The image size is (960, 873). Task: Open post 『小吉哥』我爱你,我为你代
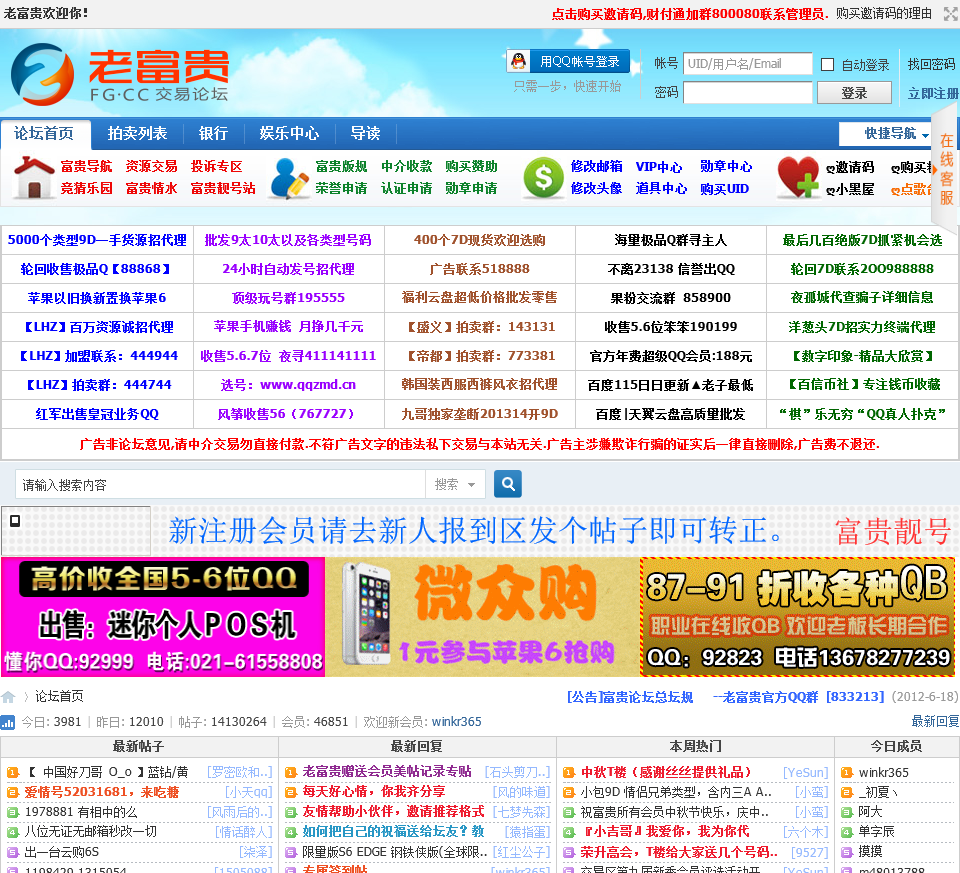664,831
